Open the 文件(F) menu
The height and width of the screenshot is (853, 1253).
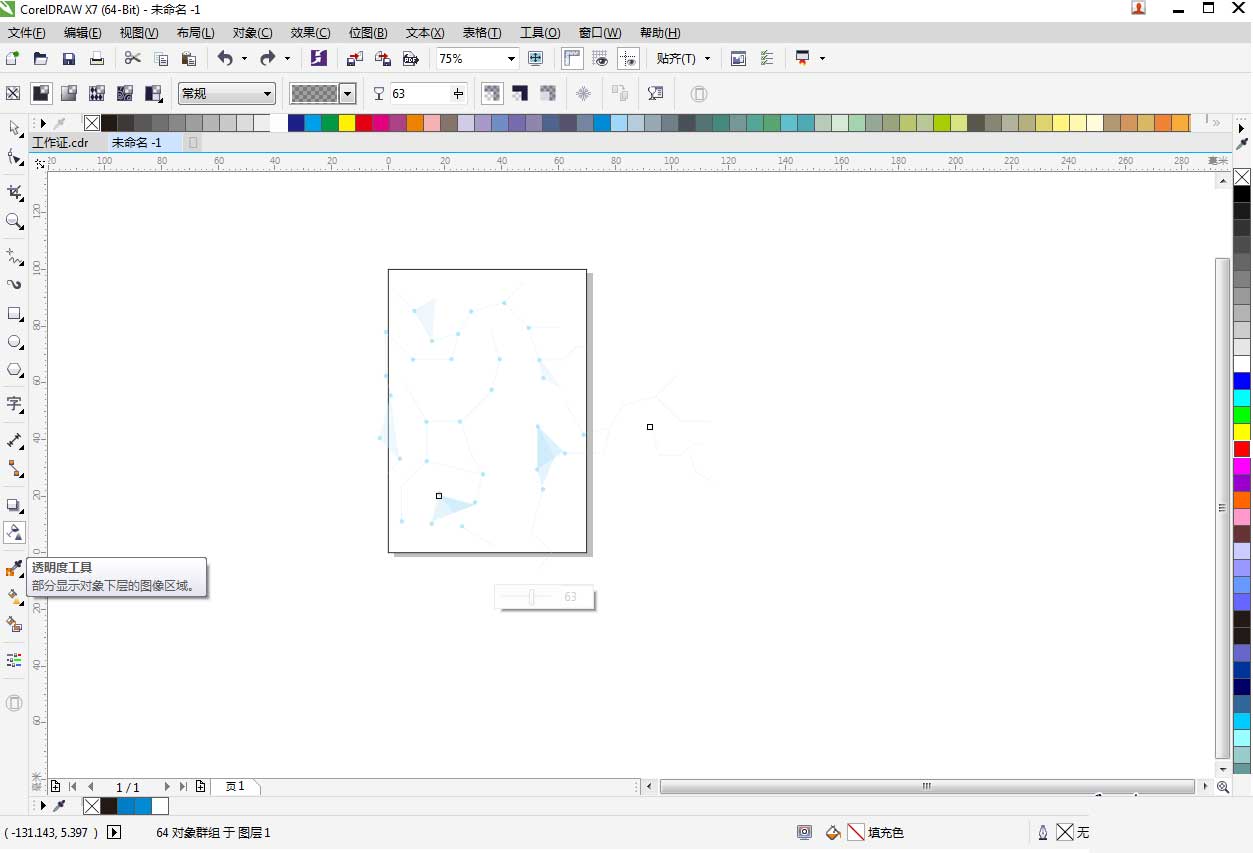(27, 33)
